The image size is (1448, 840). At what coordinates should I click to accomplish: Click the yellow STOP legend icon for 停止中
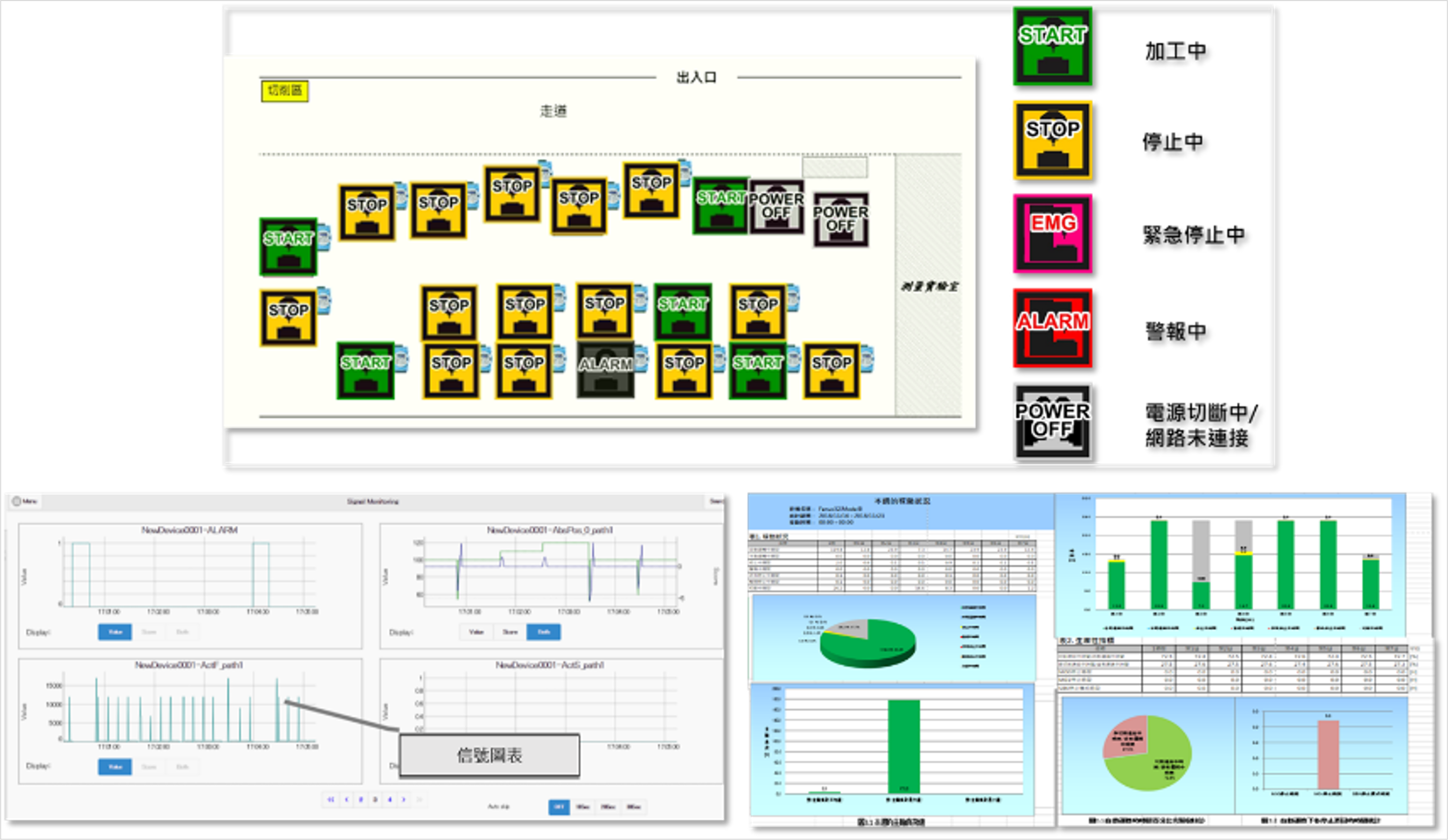pyautogui.click(x=1053, y=140)
